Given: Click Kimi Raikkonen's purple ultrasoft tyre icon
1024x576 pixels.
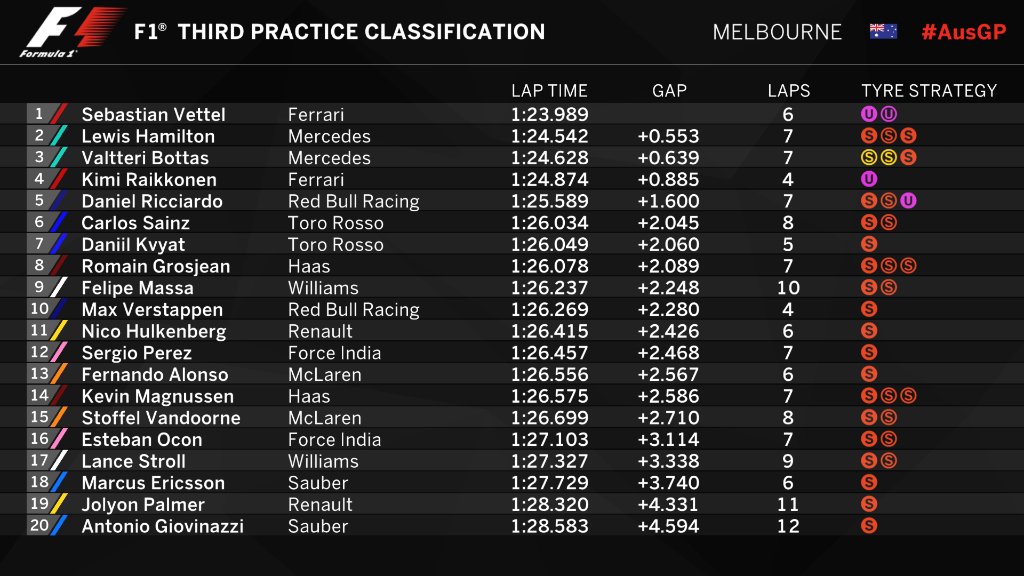Looking at the screenshot, I should tap(869, 179).
